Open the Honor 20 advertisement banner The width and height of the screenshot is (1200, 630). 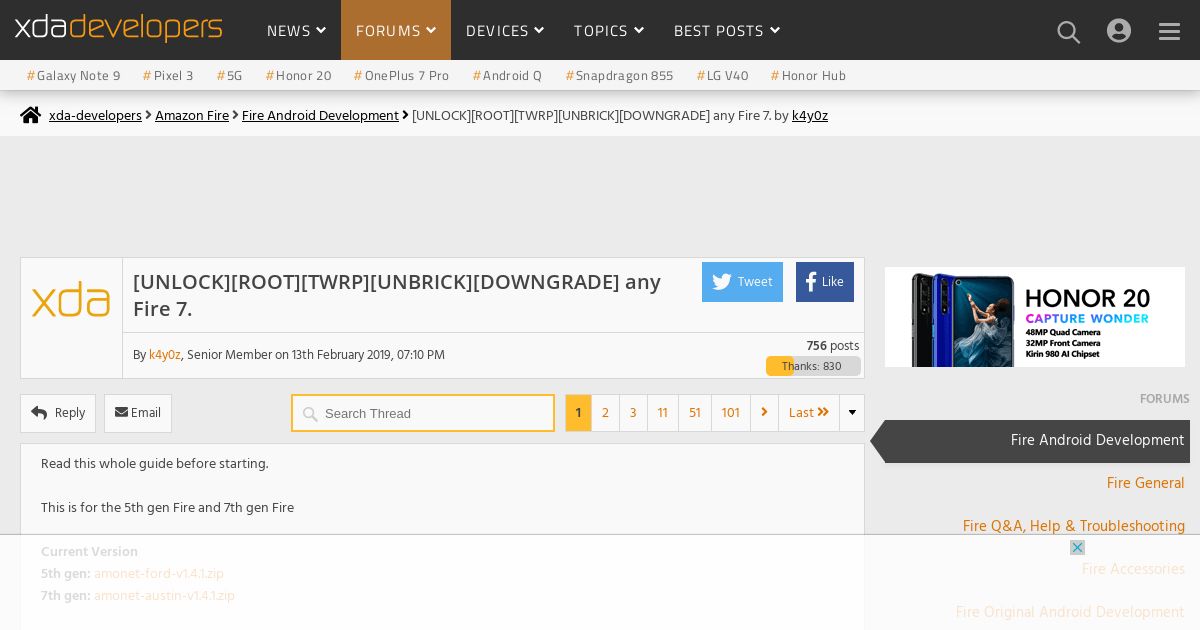coord(1035,317)
